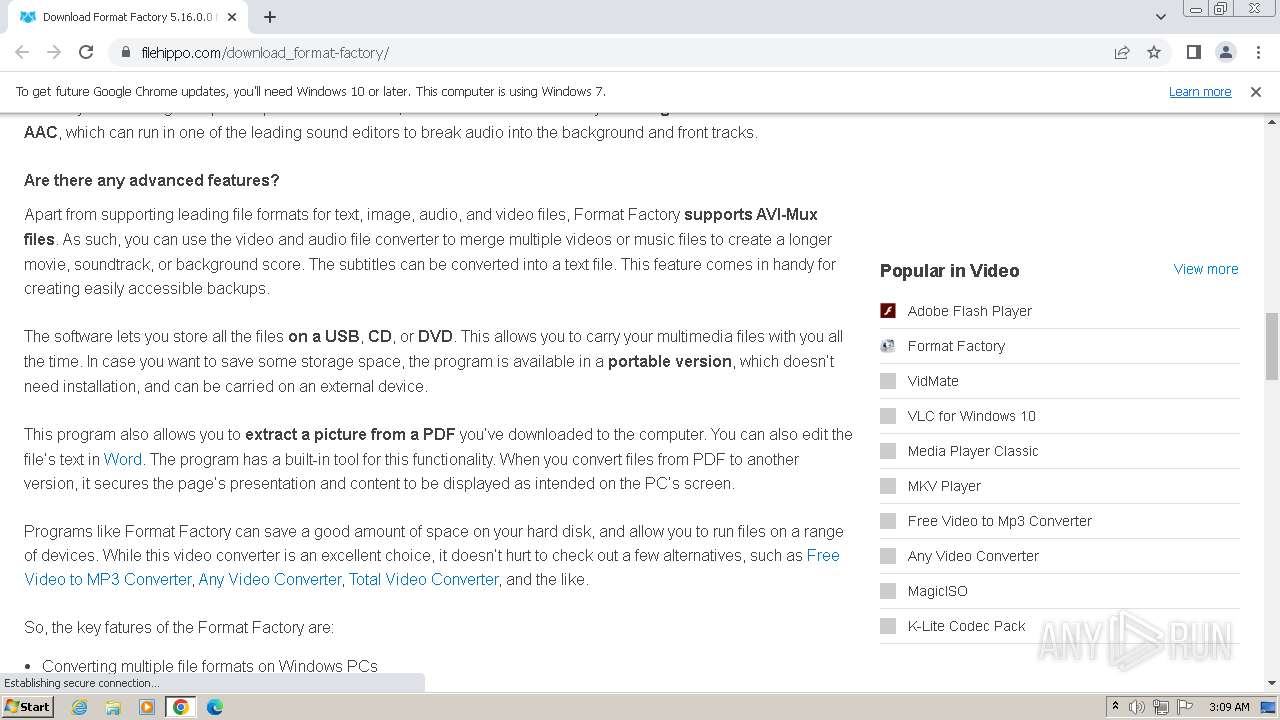
Task: Launch Internet Explorer from the taskbar
Action: pos(80,707)
